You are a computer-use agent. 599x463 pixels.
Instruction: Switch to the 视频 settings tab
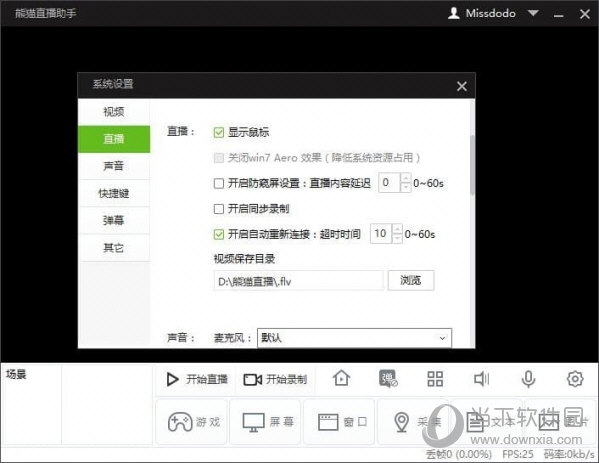[114, 112]
